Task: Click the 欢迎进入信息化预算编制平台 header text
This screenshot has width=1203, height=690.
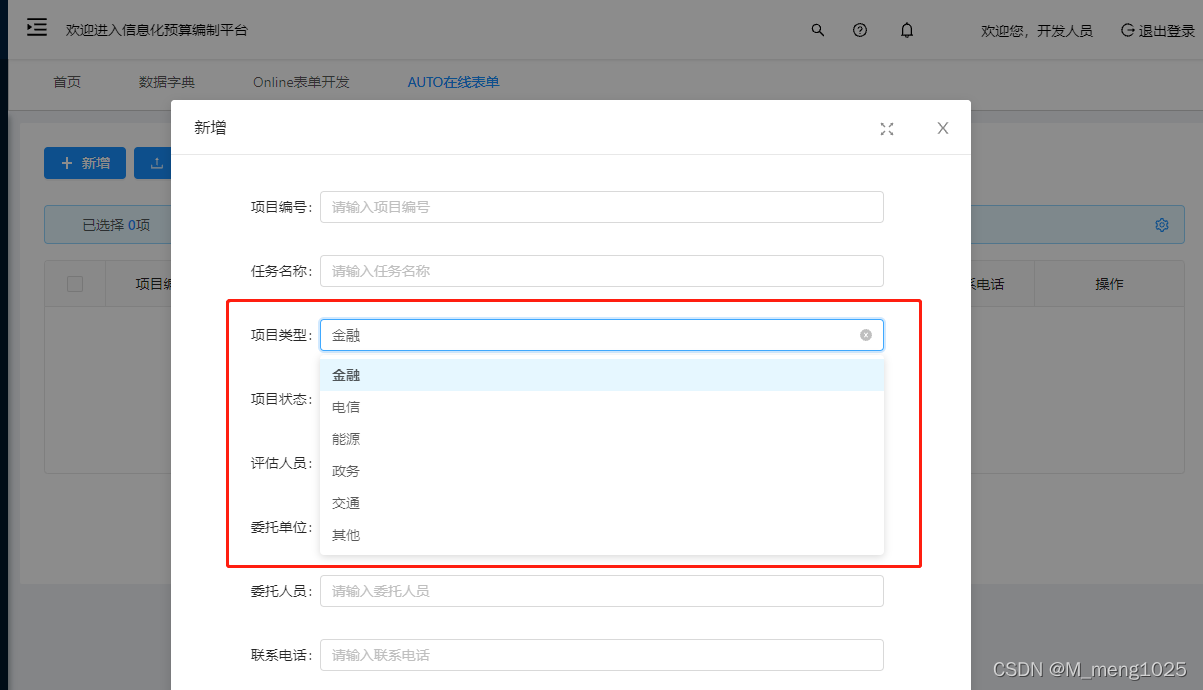Action: [x=157, y=30]
